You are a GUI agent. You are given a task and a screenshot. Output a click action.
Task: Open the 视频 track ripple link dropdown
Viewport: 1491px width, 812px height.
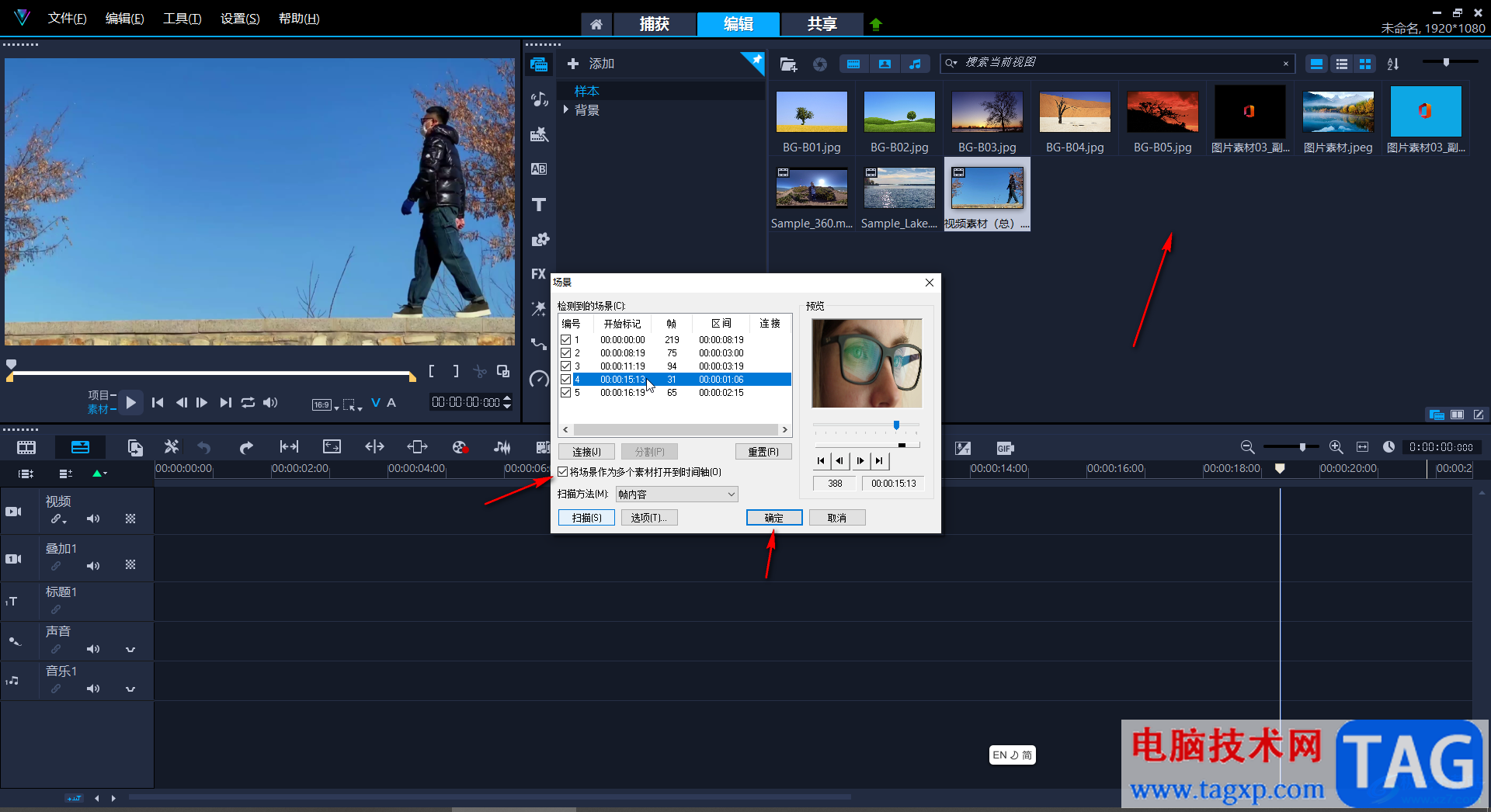[58, 519]
